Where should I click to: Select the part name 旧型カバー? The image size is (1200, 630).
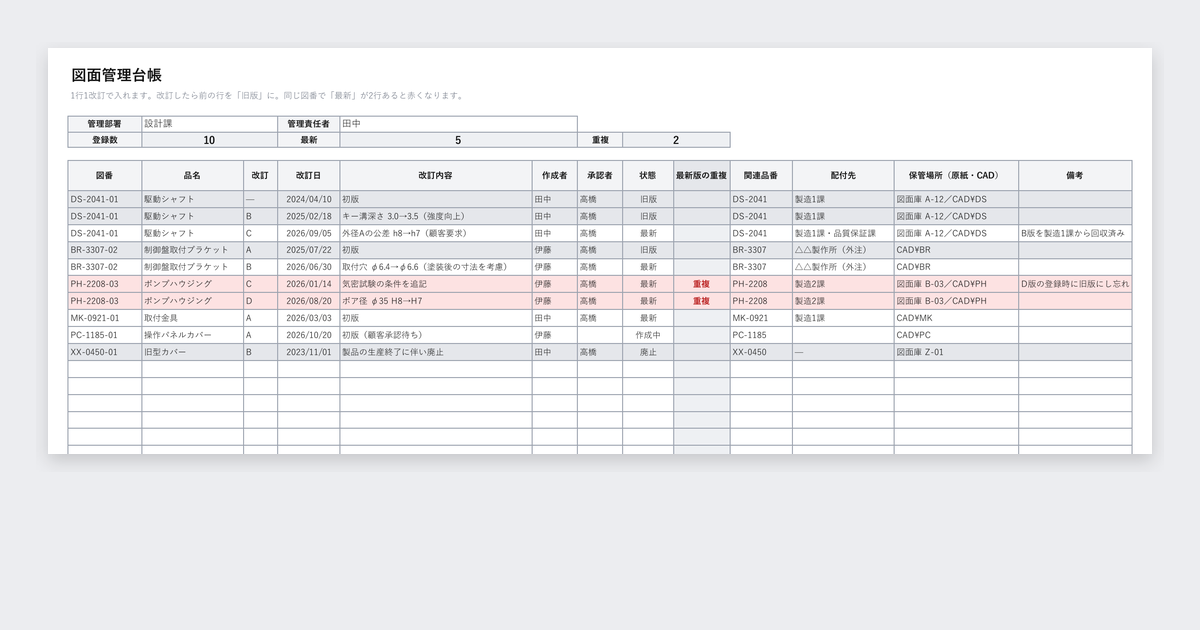pyautogui.click(x=193, y=352)
